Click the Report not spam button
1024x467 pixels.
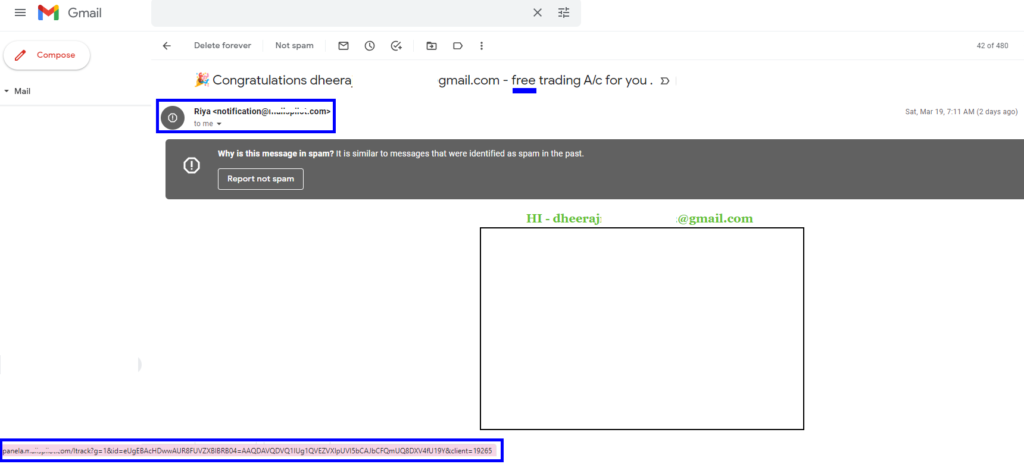pyautogui.click(x=261, y=179)
